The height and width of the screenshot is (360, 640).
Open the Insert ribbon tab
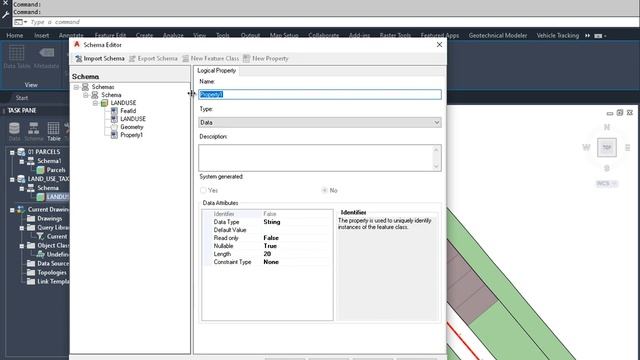click(42, 36)
